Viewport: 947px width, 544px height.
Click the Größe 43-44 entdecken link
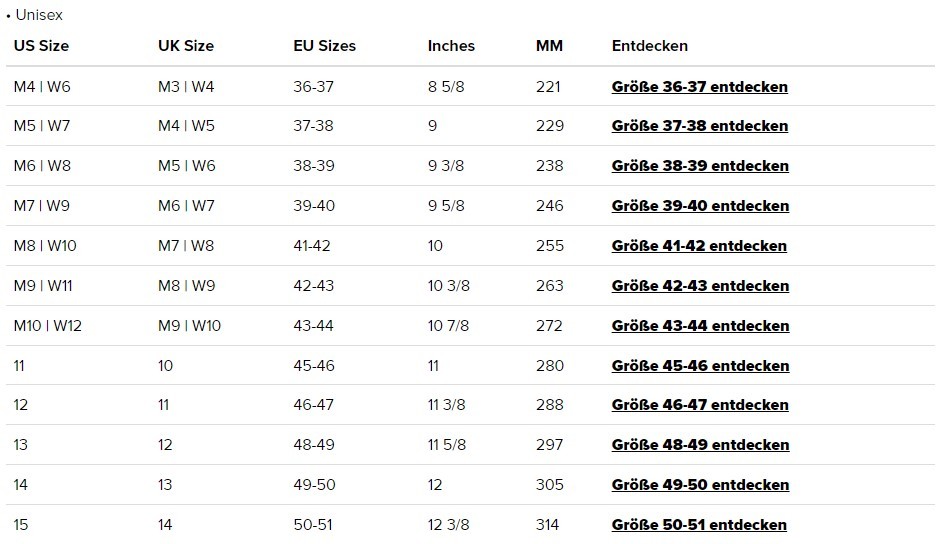point(699,326)
